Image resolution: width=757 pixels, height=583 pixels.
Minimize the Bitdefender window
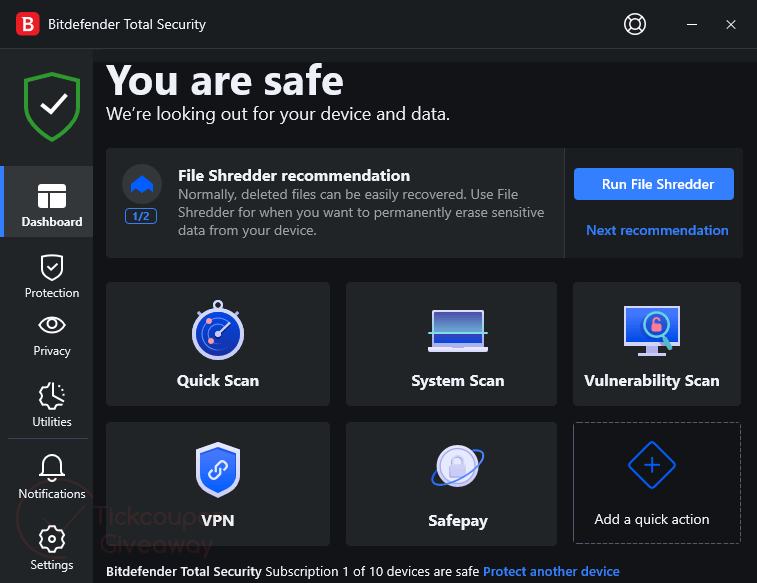(x=691, y=24)
